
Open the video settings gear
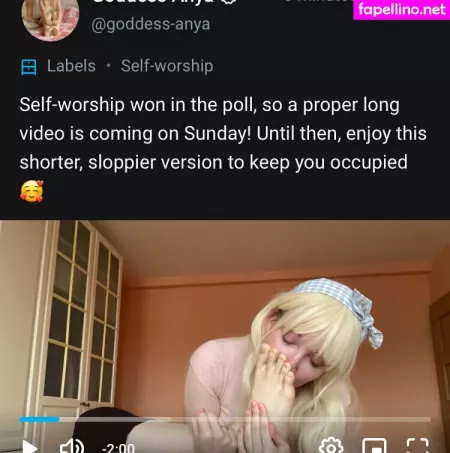331,446
